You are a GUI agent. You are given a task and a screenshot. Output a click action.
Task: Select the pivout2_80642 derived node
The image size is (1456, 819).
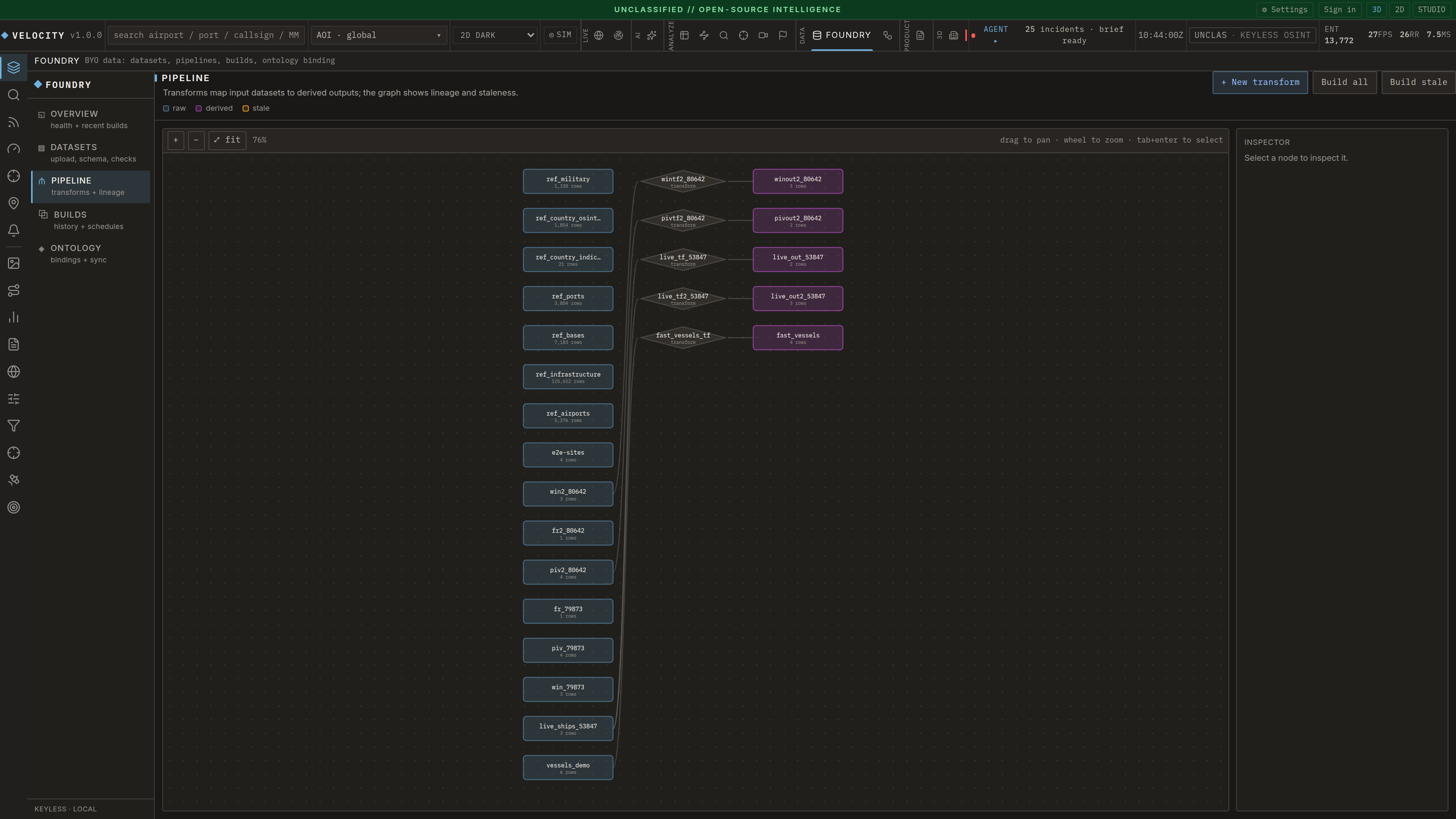coord(797,220)
